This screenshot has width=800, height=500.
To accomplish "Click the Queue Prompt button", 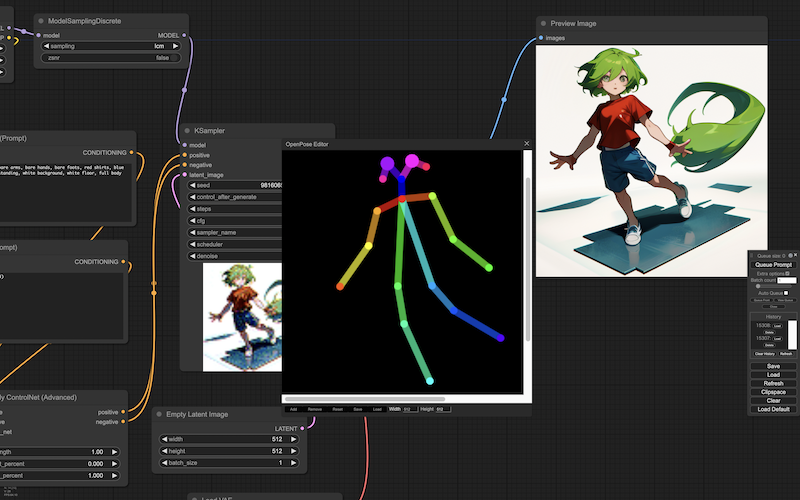I will 773,265.
